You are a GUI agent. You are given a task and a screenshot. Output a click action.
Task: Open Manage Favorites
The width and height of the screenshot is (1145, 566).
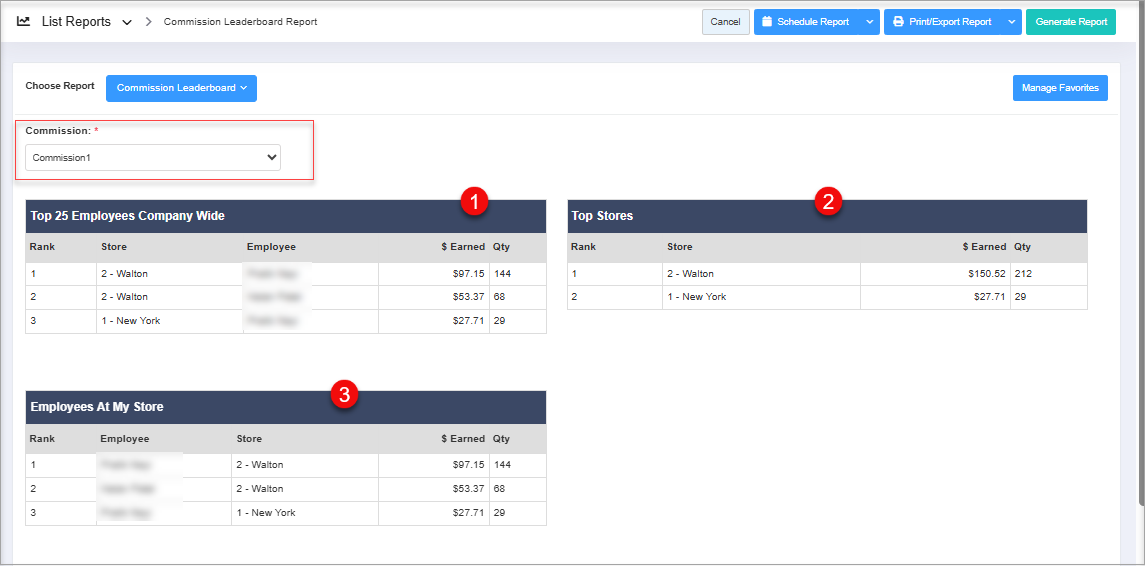click(1060, 88)
